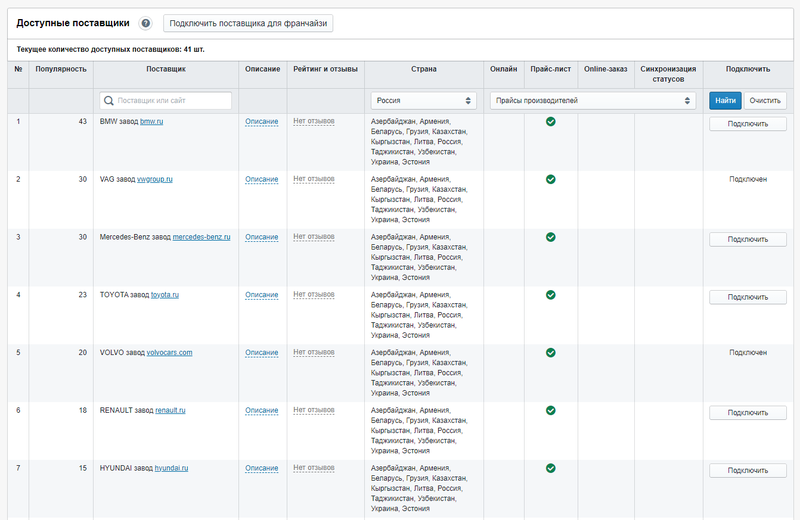Click green price-list checkmark for TOYOTA row
This screenshot has width=800, height=520.
pos(550,295)
